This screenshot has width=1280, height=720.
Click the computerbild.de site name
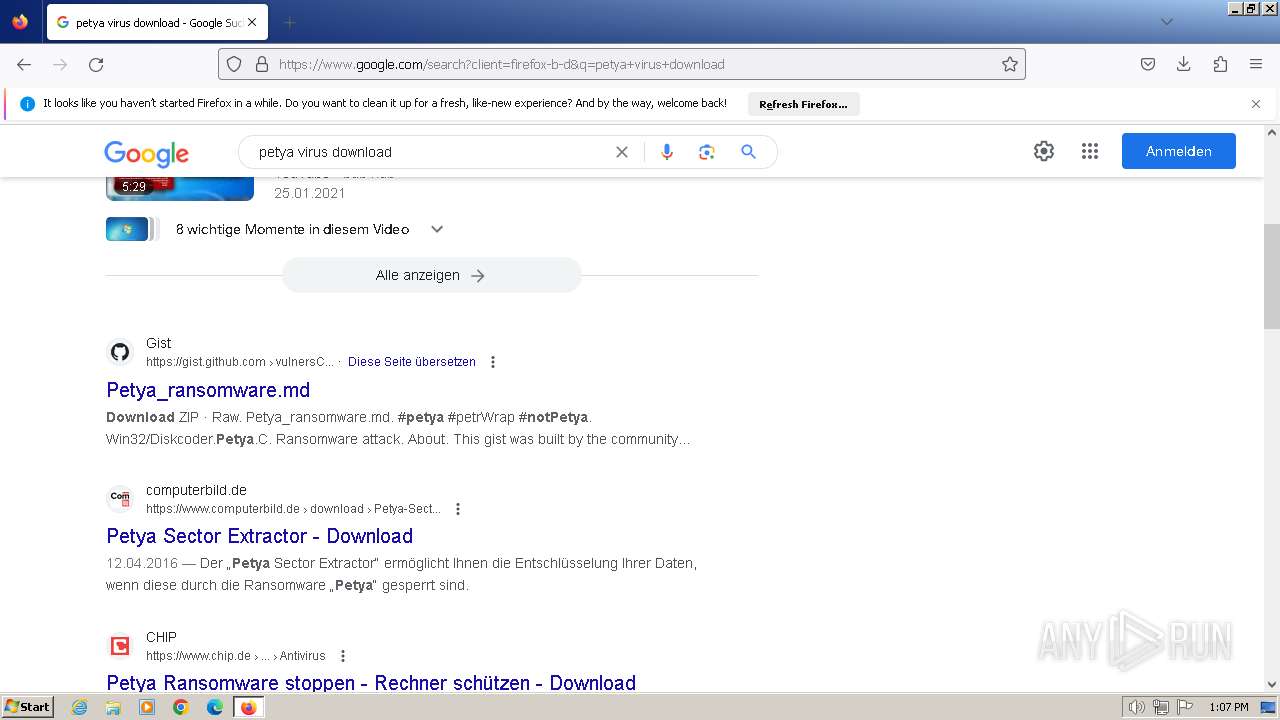click(x=196, y=490)
